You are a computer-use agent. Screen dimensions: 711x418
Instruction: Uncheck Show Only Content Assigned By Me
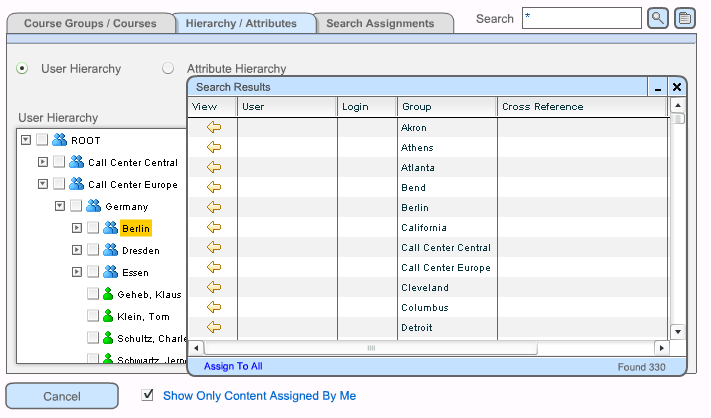coord(149,395)
